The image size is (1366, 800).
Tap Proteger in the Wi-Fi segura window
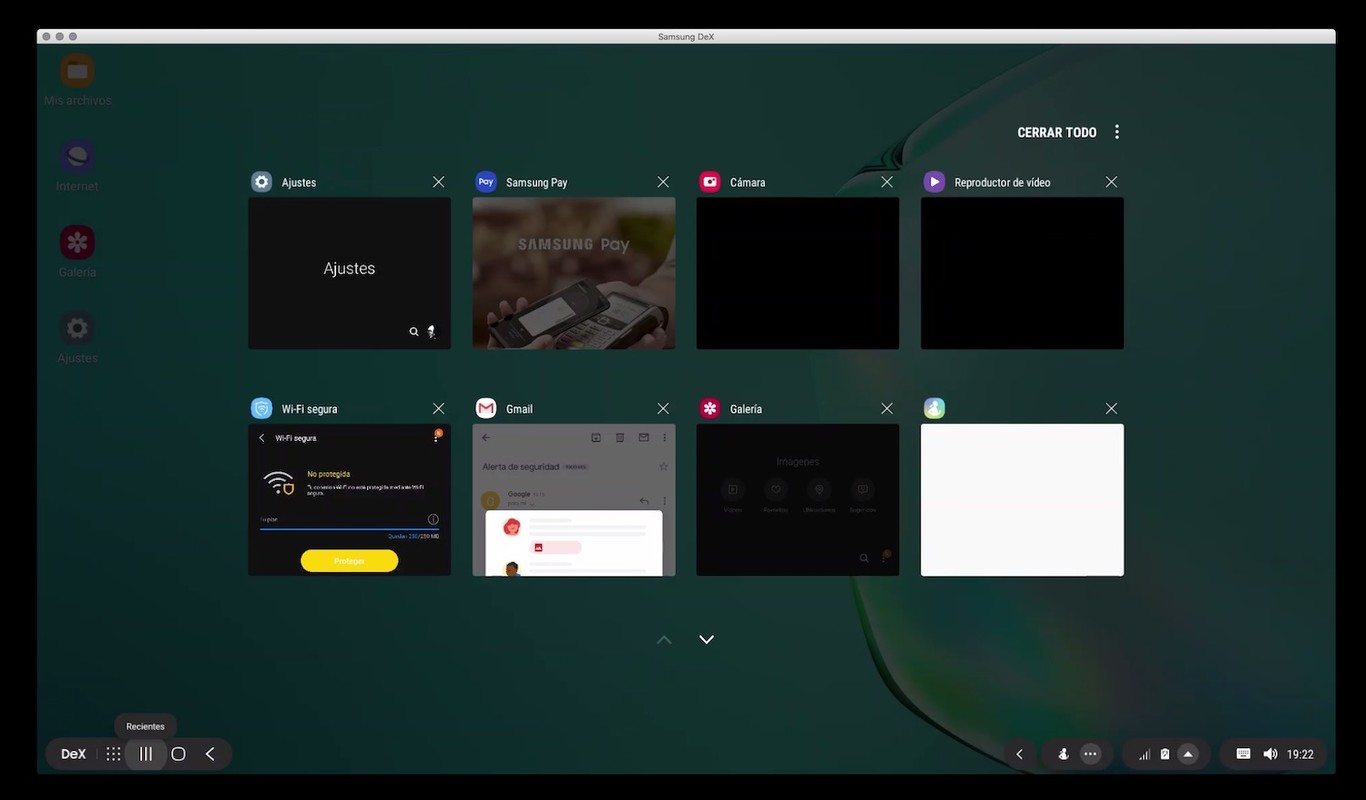click(x=348, y=560)
